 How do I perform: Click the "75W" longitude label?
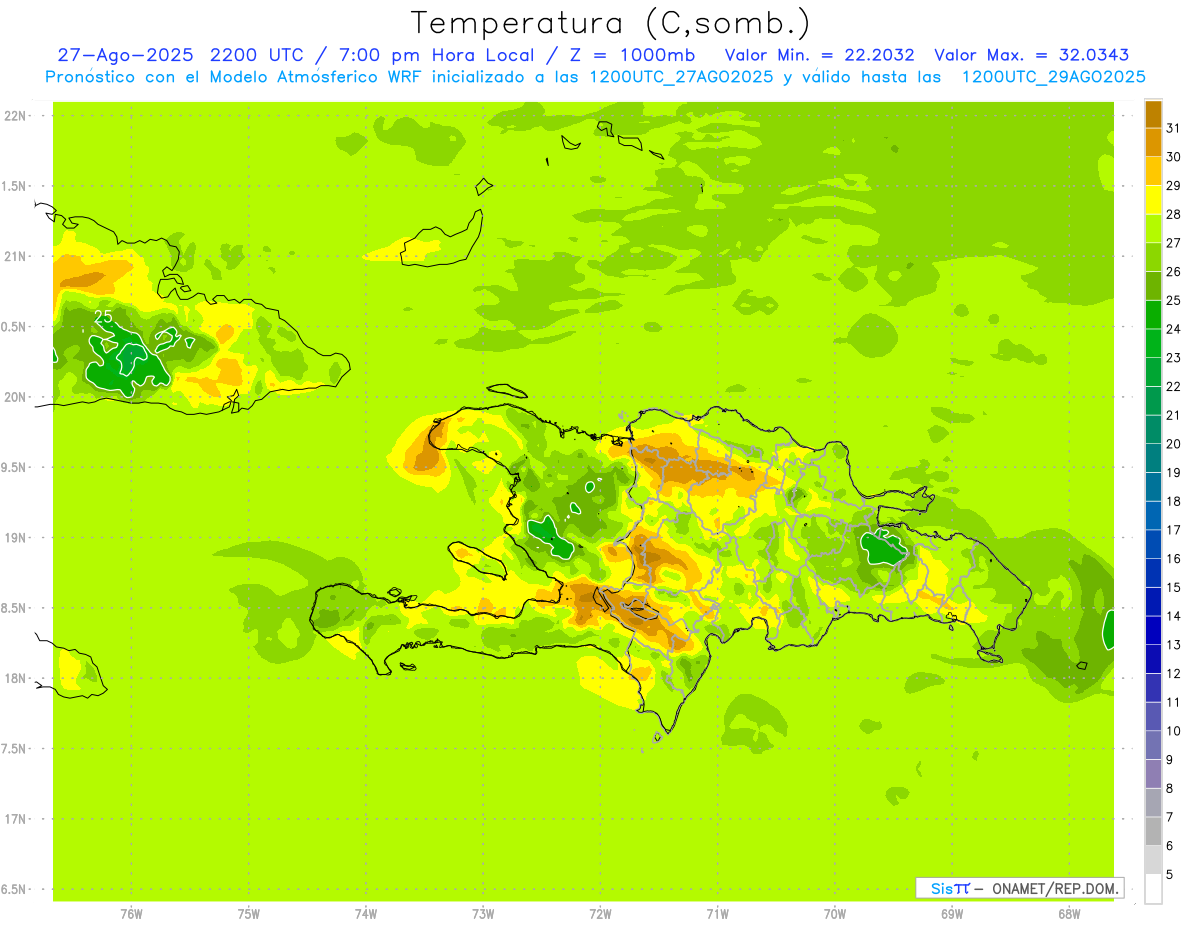point(249,913)
